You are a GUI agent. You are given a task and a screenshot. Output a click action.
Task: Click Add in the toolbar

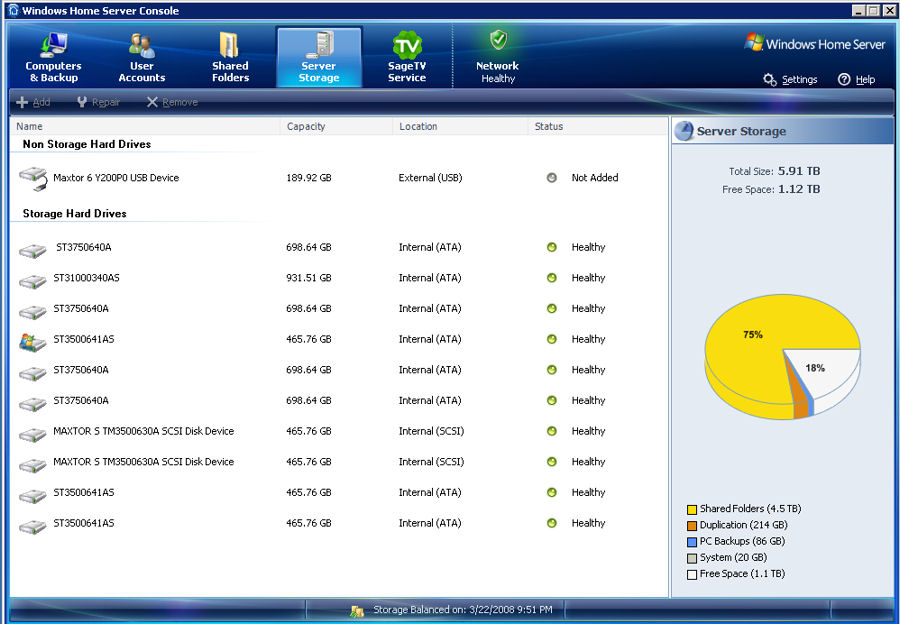pos(33,102)
